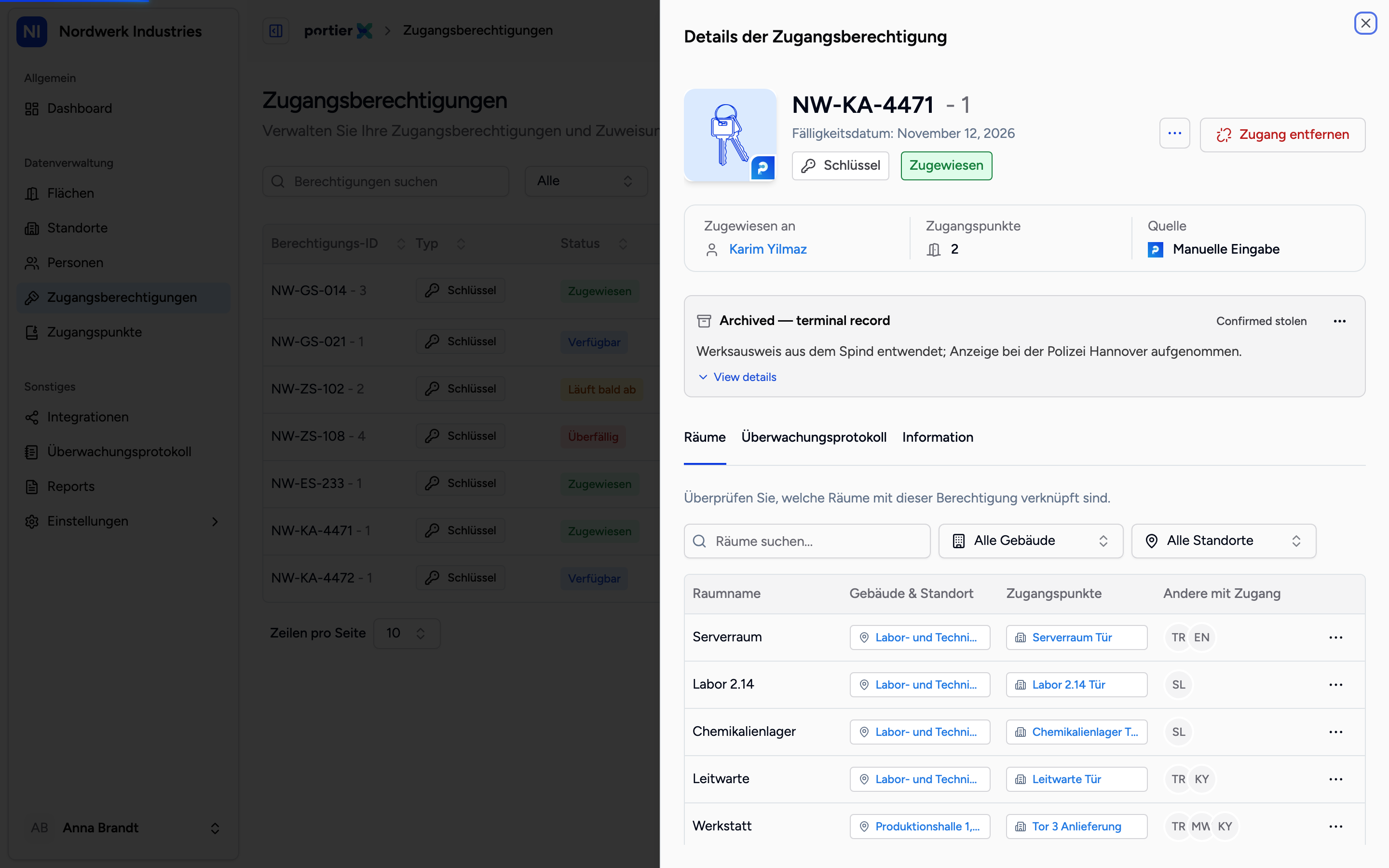Open the Alle filter dropdown
1389x868 pixels.
point(586,181)
